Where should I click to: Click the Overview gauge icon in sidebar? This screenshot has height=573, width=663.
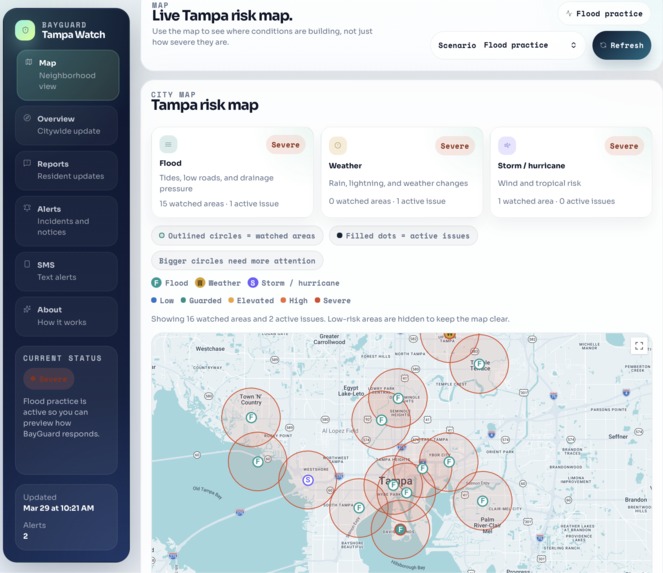[x=27, y=118]
